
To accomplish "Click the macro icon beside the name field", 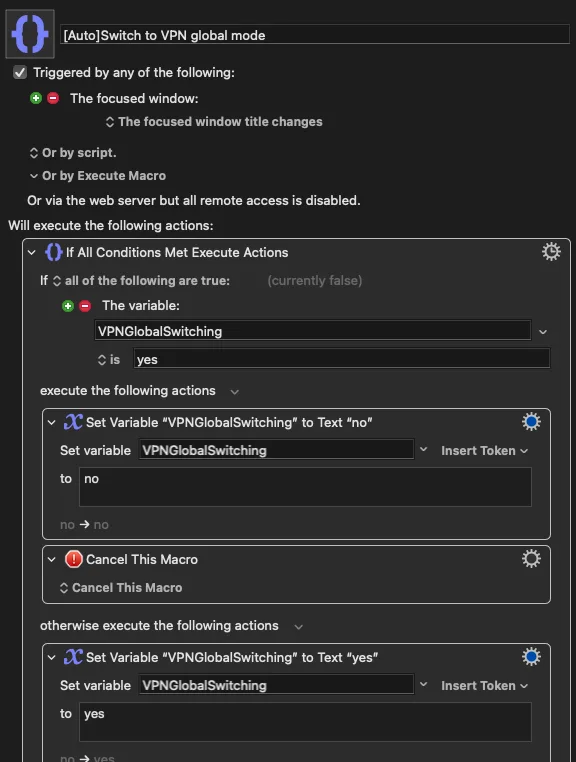I will 30,34.
